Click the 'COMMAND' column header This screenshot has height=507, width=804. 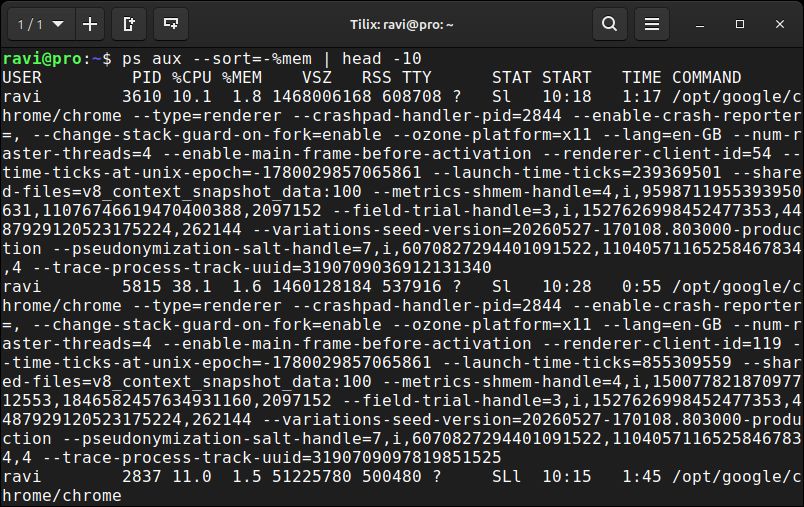(x=707, y=78)
